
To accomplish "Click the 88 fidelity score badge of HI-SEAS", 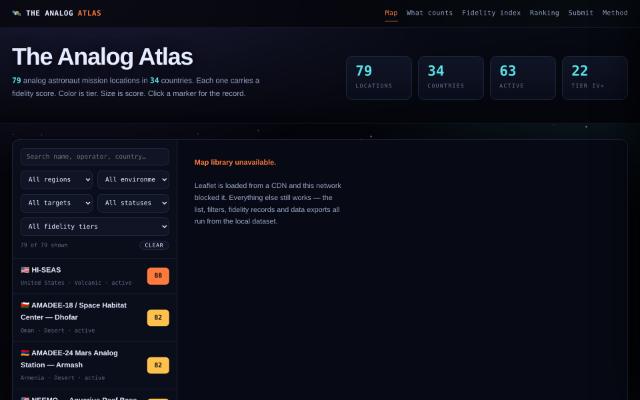I will pos(158,276).
